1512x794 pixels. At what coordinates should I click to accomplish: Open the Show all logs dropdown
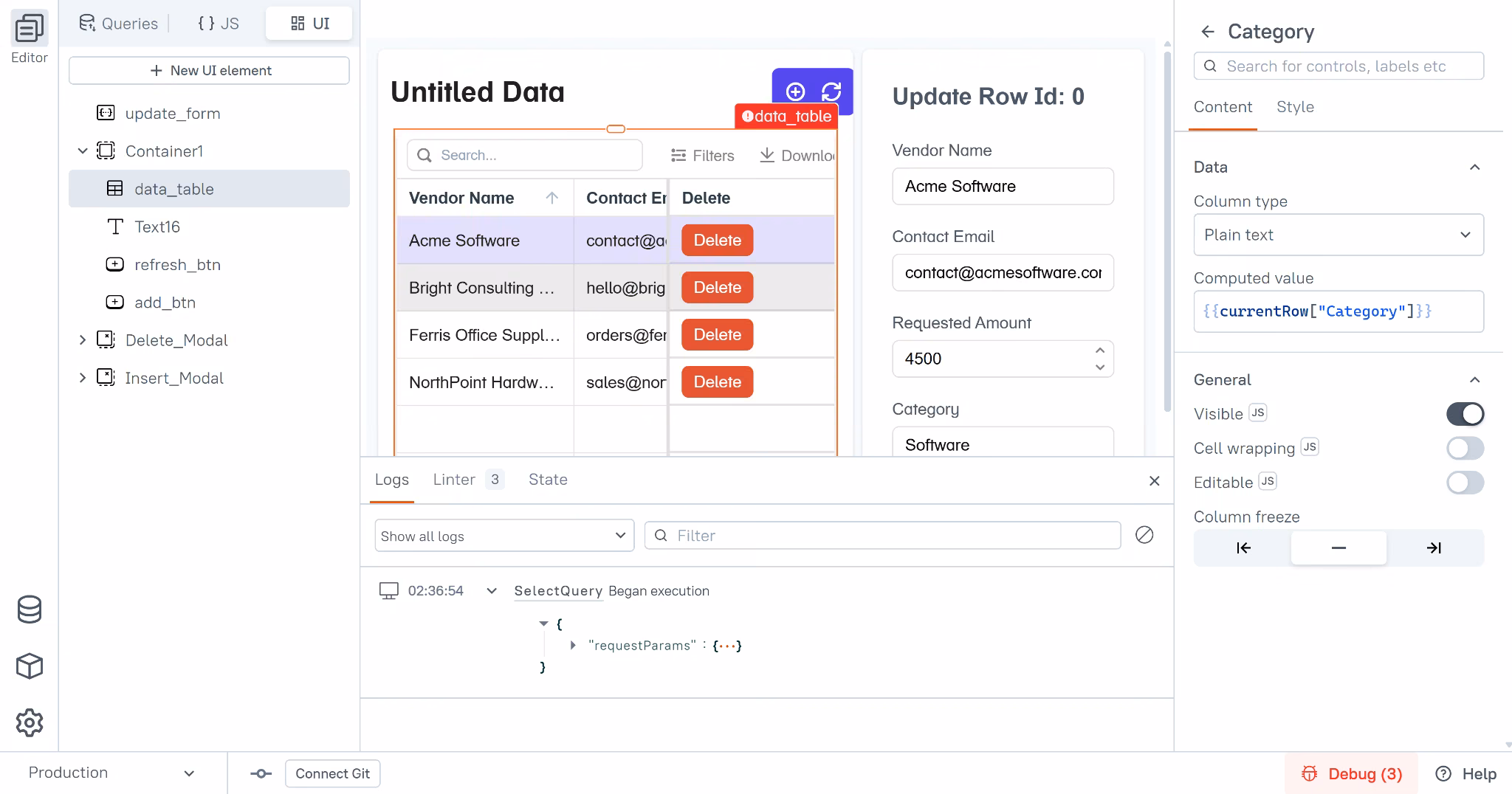coord(504,536)
